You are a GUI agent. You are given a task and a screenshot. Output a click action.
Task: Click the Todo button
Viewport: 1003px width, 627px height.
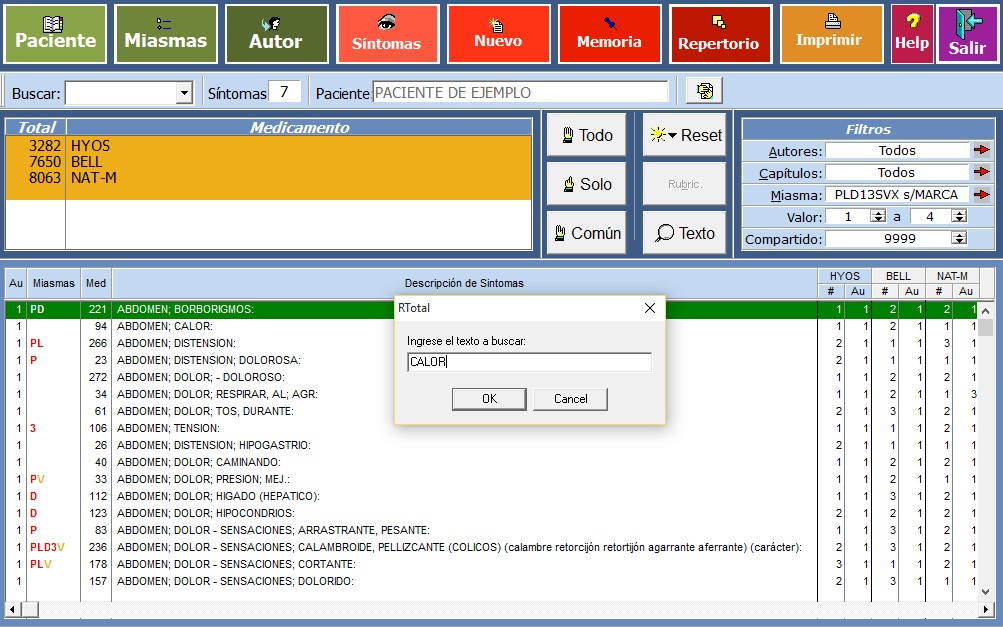pos(586,135)
